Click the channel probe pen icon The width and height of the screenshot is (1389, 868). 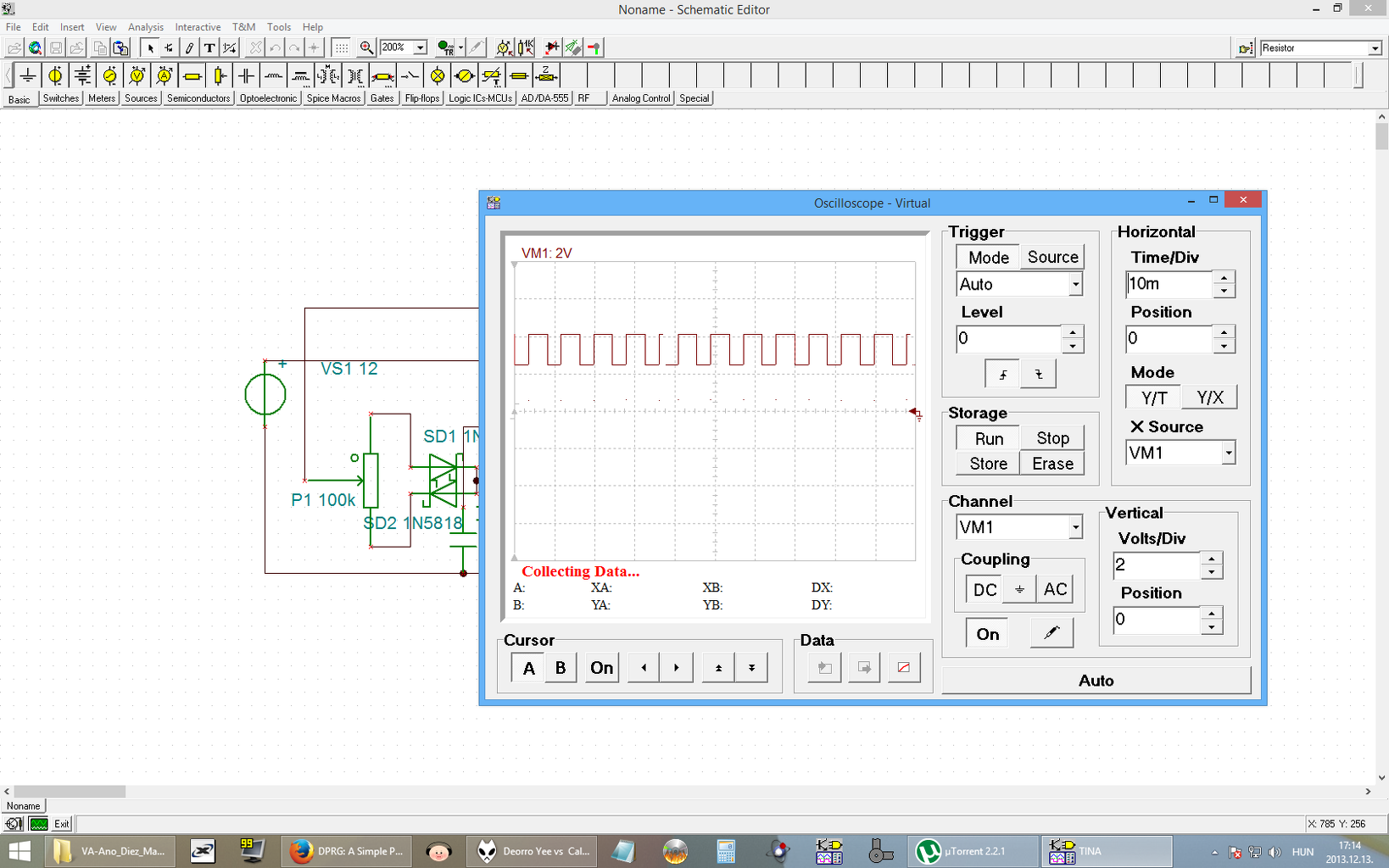pyautogui.click(x=1052, y=633)
